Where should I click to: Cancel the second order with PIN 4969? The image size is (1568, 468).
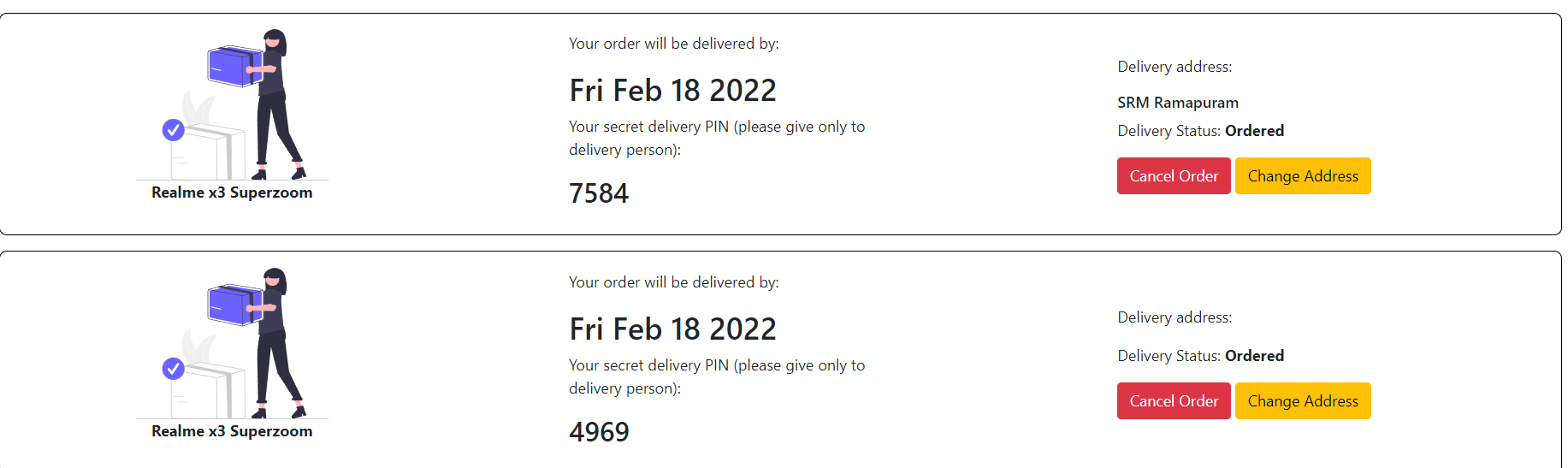pyautogui.click(x=1174, y=401)
